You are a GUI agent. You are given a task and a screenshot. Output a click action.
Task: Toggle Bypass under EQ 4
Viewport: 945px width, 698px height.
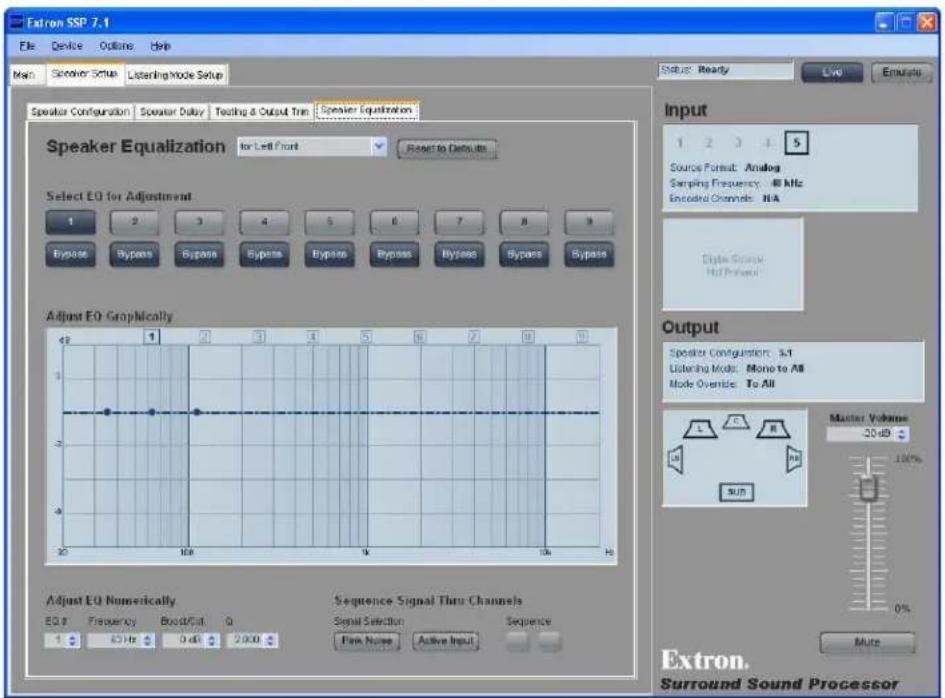coord(264,254)
